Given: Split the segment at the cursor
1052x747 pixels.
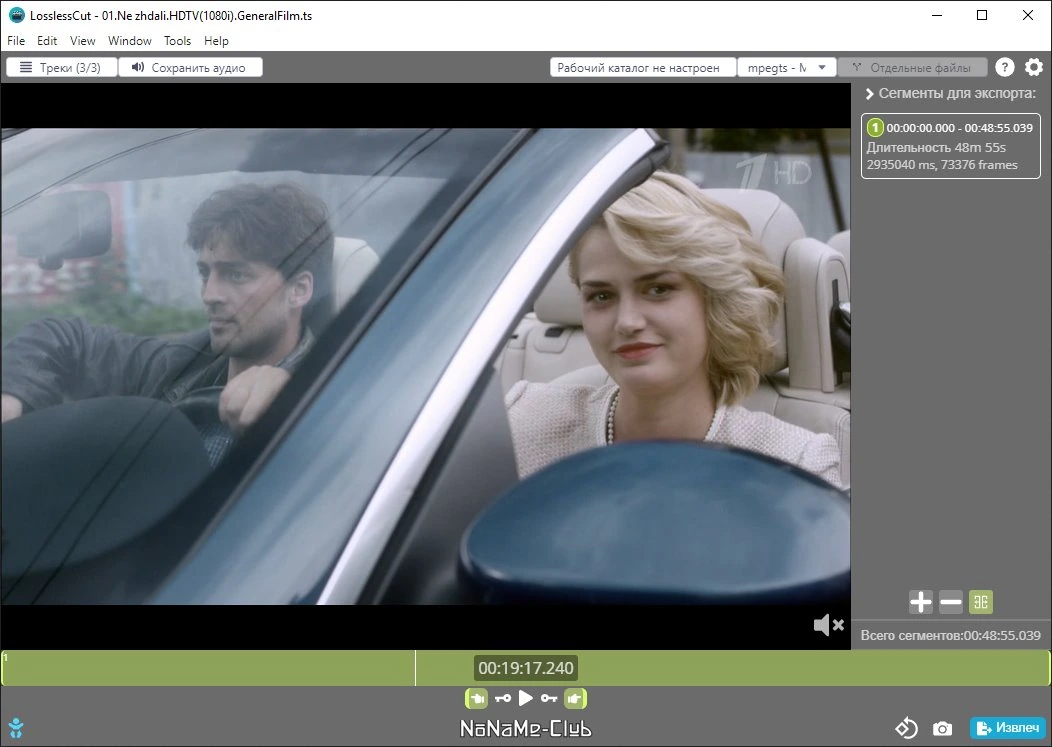Looking at the screenshot, I should pyautogui.click(x=981, y=602).
